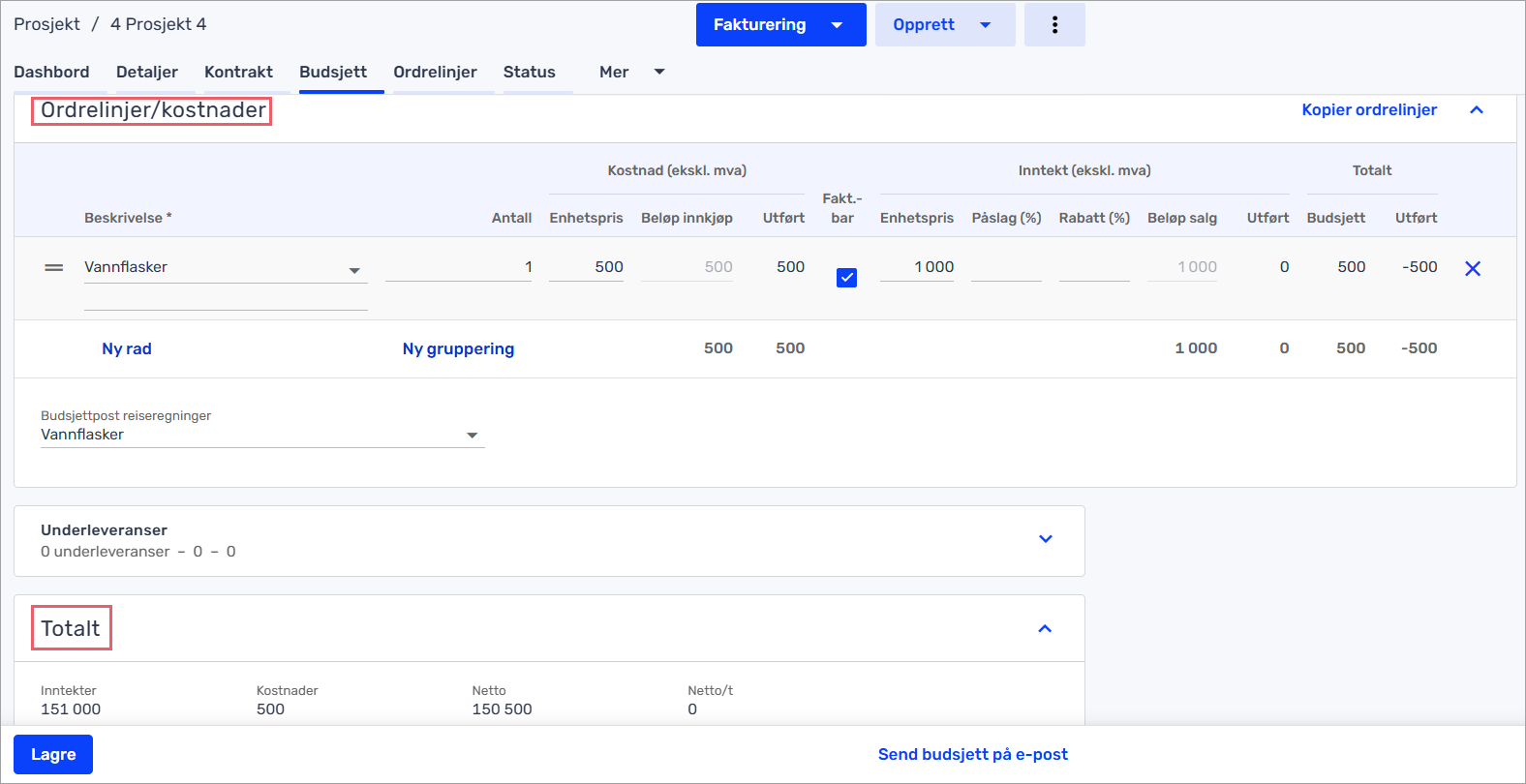1526x784 pixels.
Task: Collapse the Ordrelinjer/kostnader section
Action: (1477, 109)
